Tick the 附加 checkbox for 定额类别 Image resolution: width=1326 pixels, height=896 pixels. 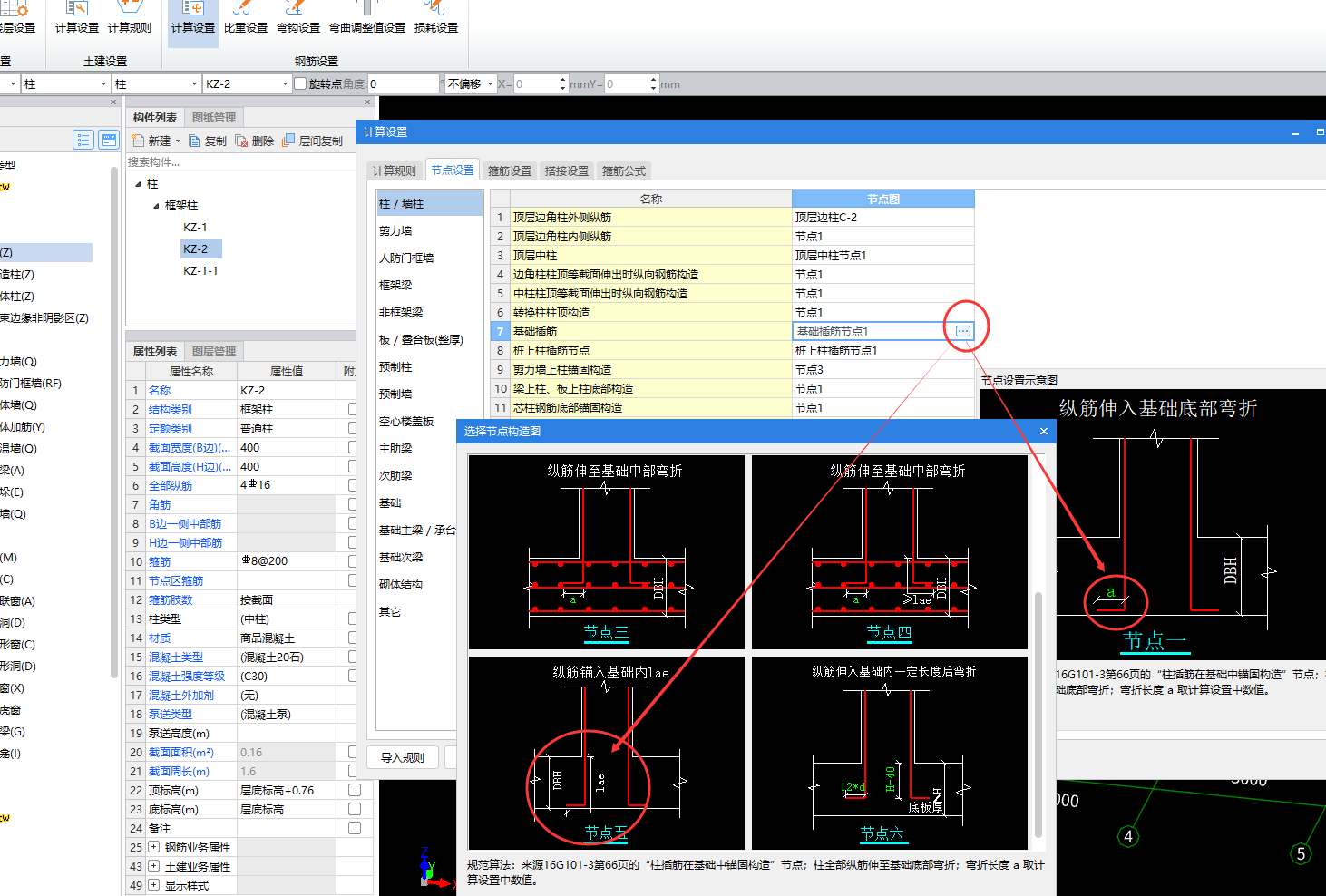(354, 428)
